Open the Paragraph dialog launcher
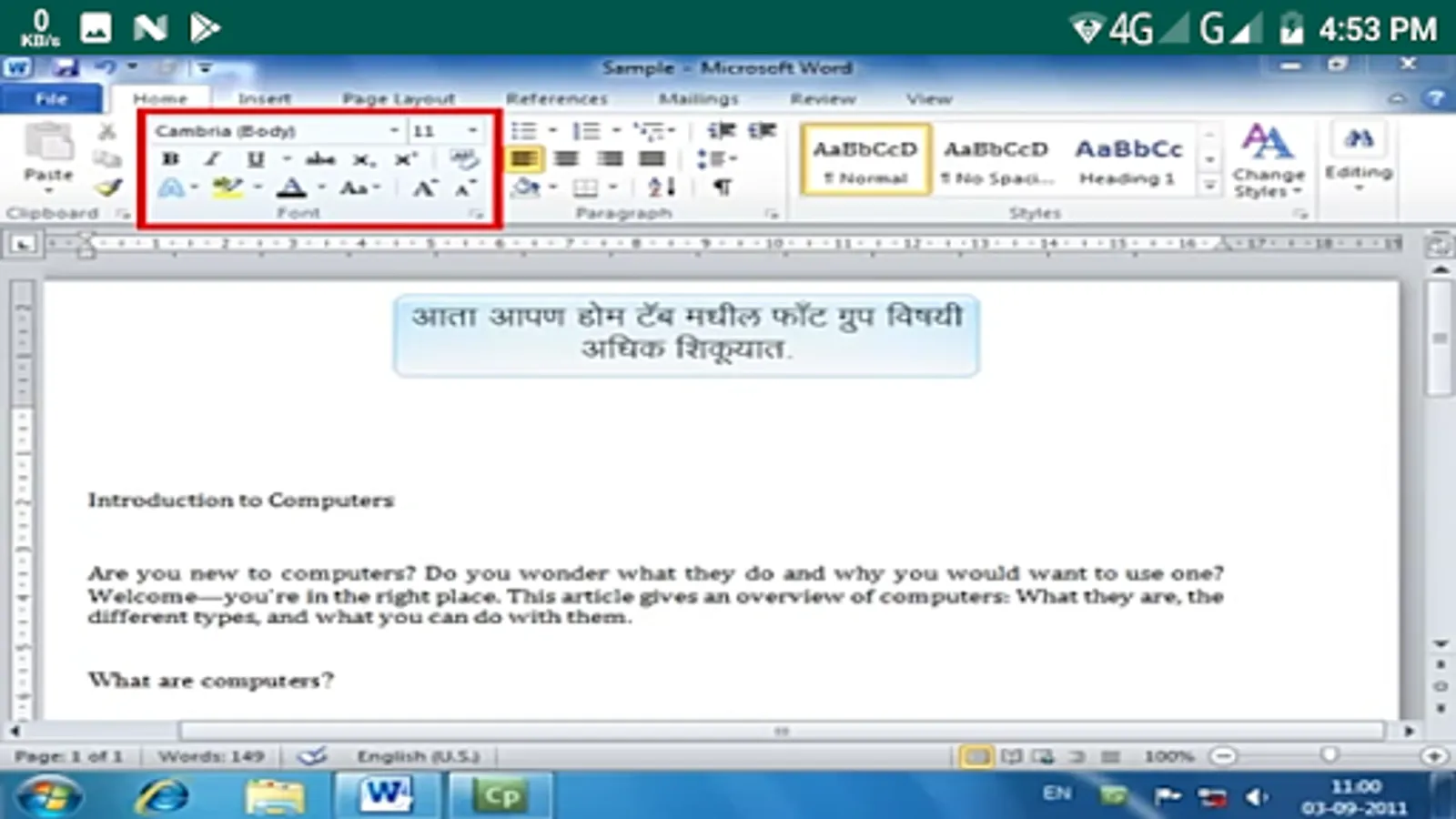1456x819 pixels. click(x=772, y=214)
